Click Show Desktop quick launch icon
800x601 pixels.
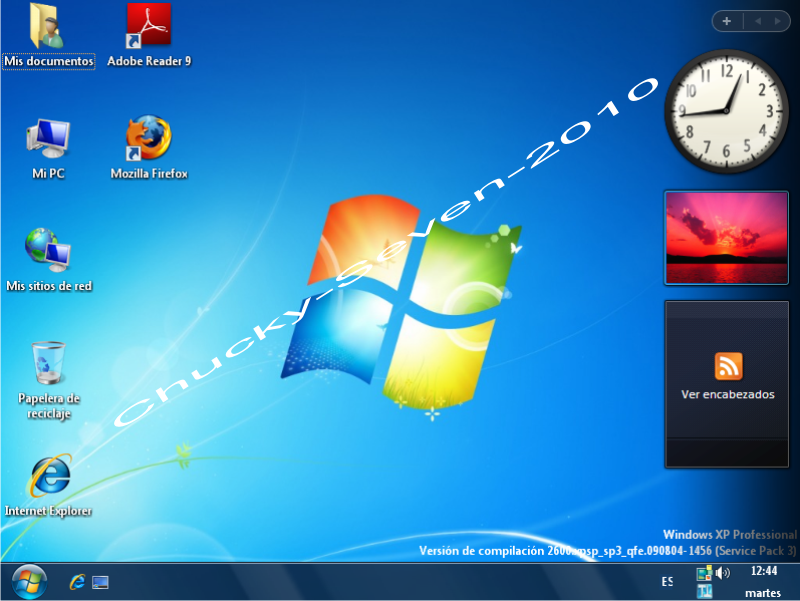point(100,583)
